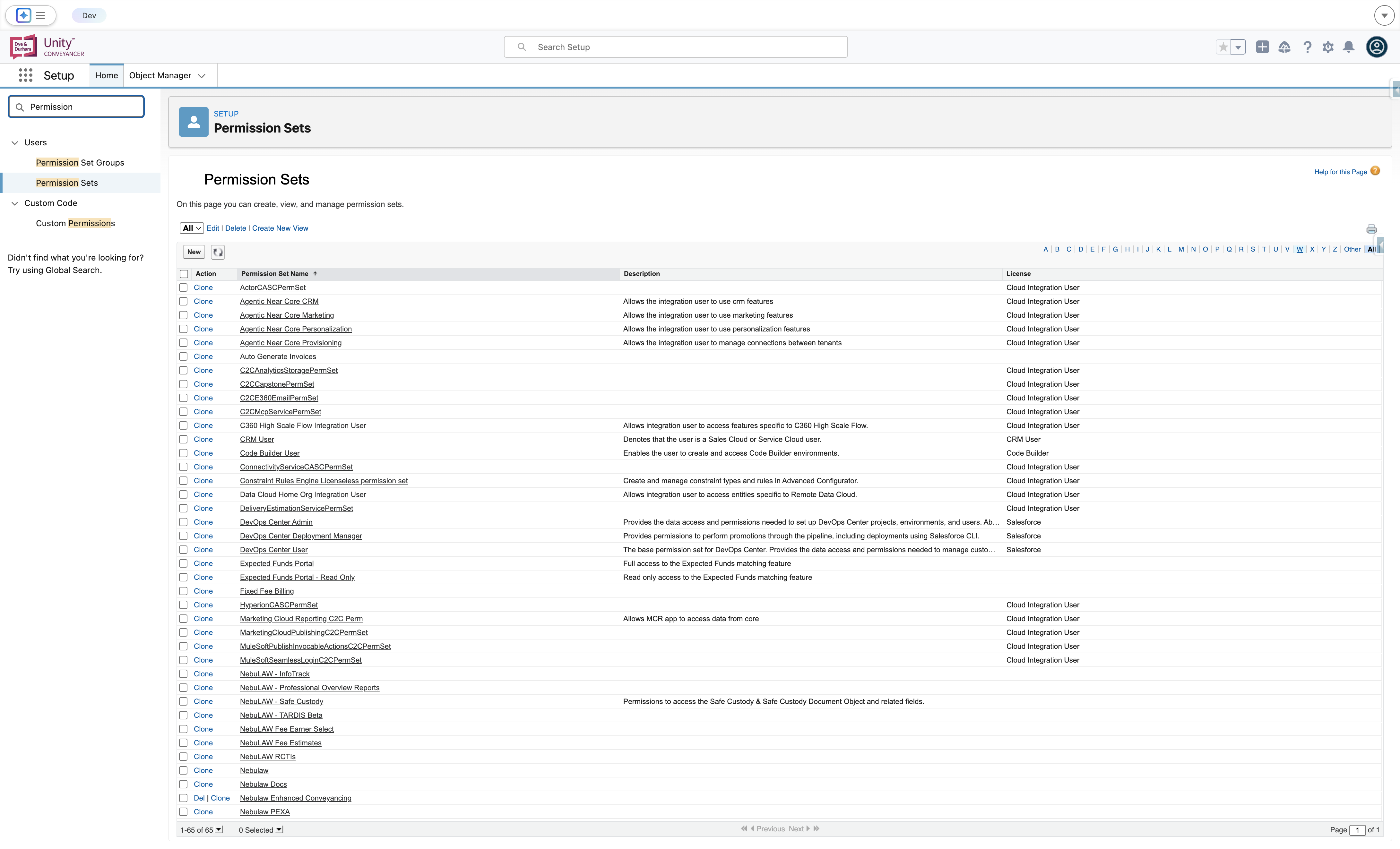The width and height of the screenshot is (1400, 849).
Task: Delete Nebulaw Enhanced Conveyancing via Del link
Action: [x=199, y=798]
